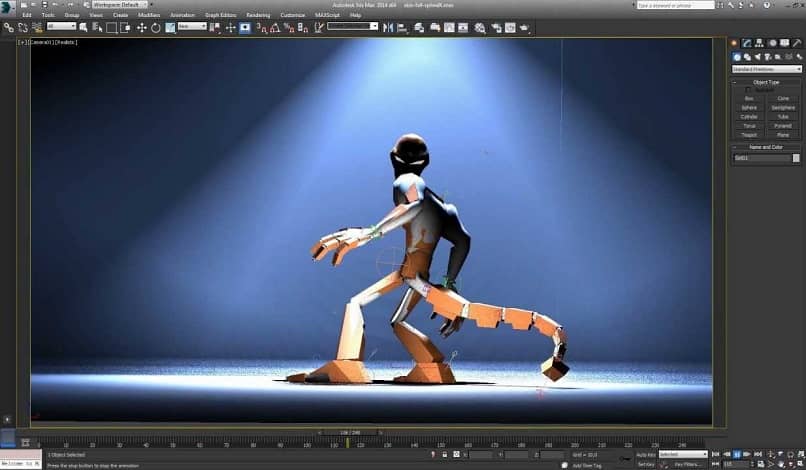Screen dimensions: 806x470
Task: Toggle Auto Key animation mode
Action: pos(645,454)
